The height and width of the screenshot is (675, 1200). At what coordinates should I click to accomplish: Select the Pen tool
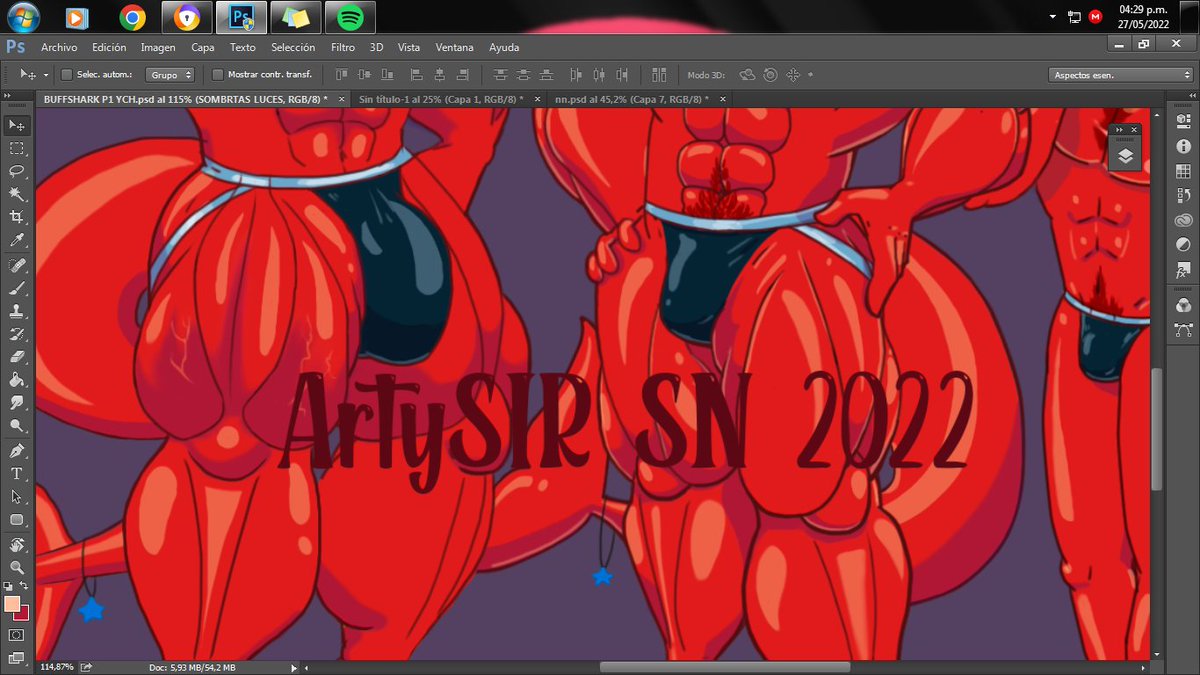coord(17,451)
